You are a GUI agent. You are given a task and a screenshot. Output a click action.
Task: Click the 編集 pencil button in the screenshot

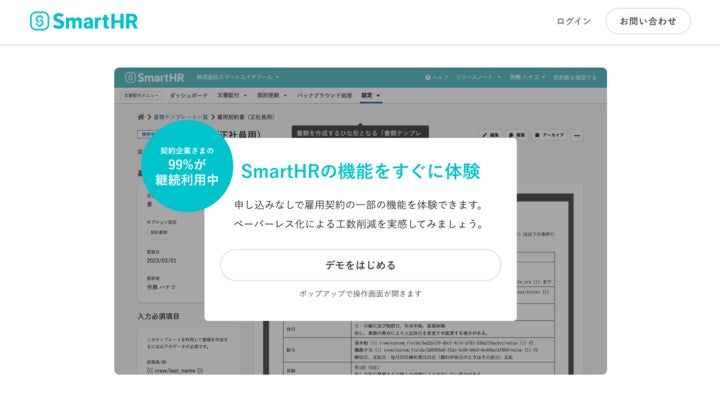pos(490,135)
